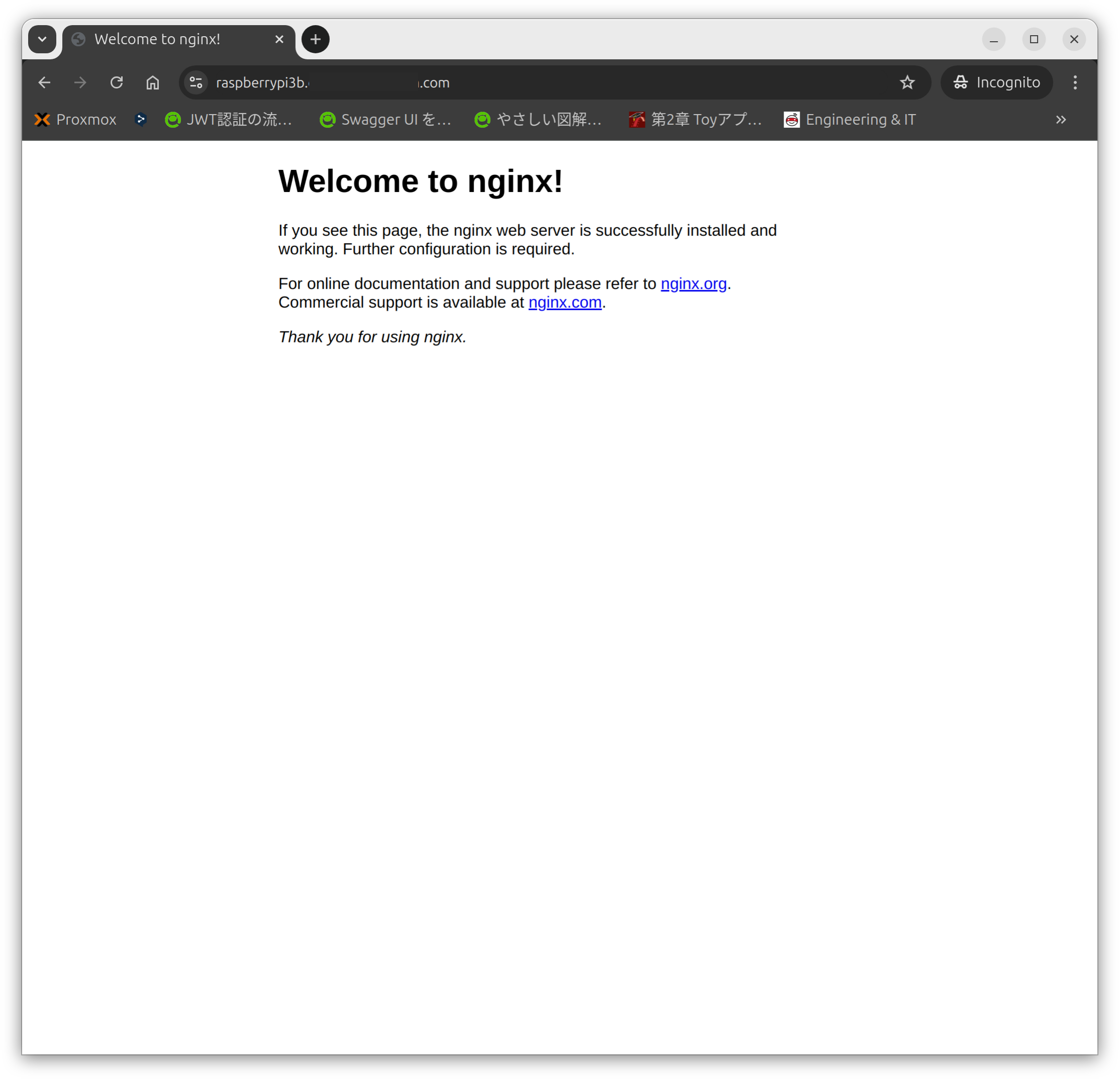This screenshot has width=1120, height=1080.
Task: Open the Chrome three-dot menu
Action: (x=1075, y=83)
